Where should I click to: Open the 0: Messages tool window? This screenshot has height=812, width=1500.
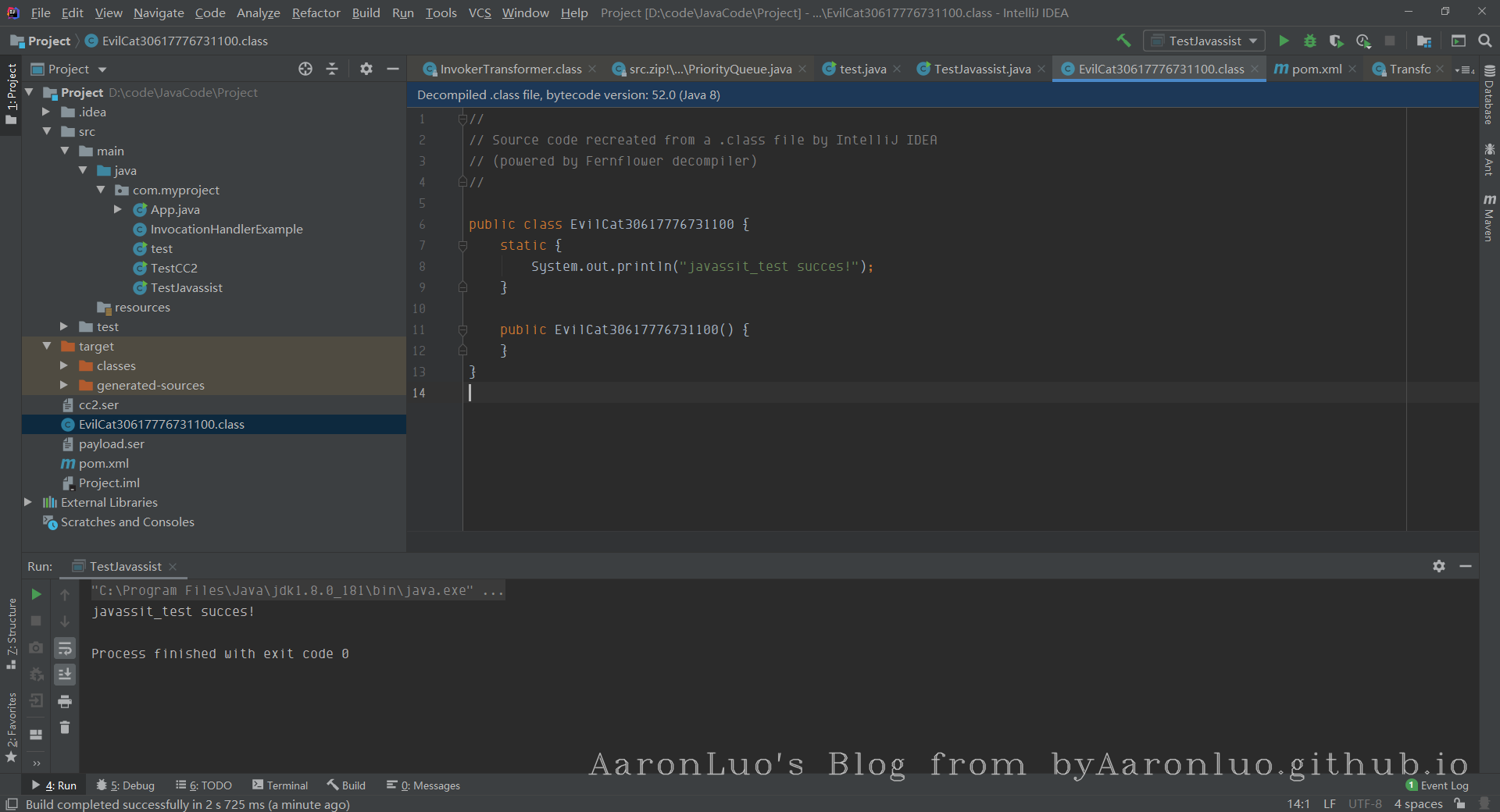tap(423, 785)
